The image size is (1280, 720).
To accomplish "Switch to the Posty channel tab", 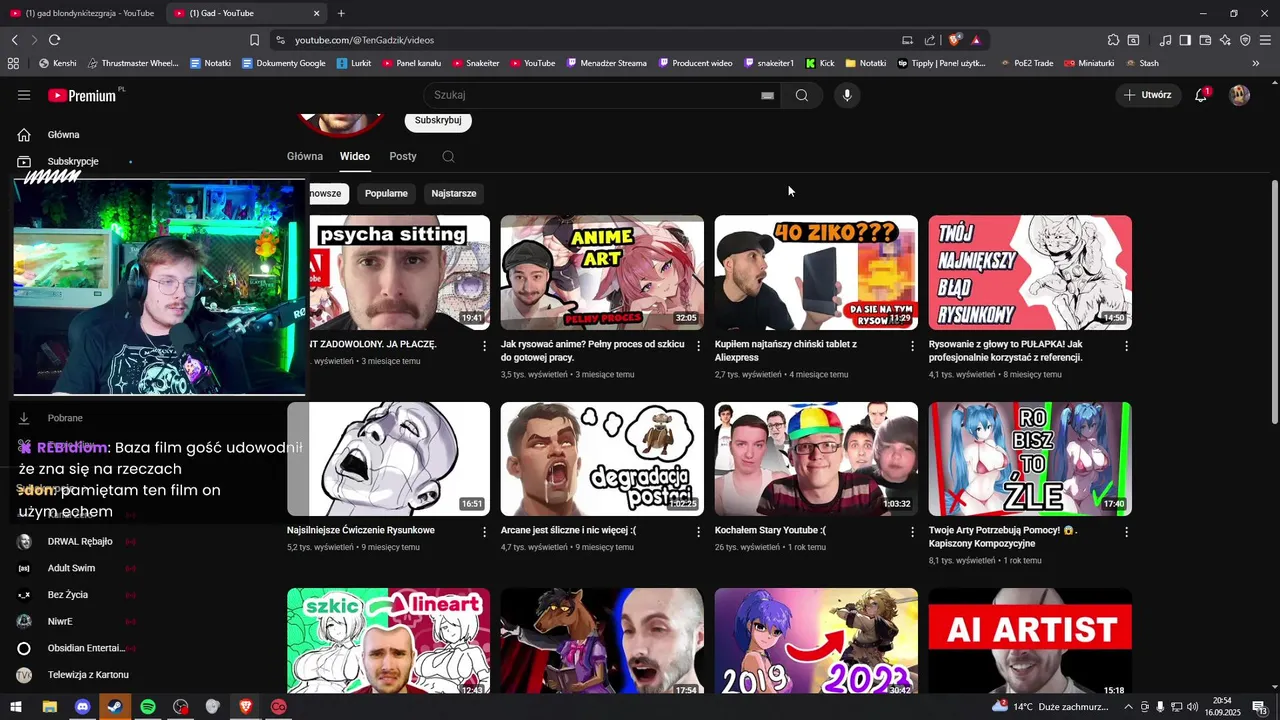I will 403,156.
